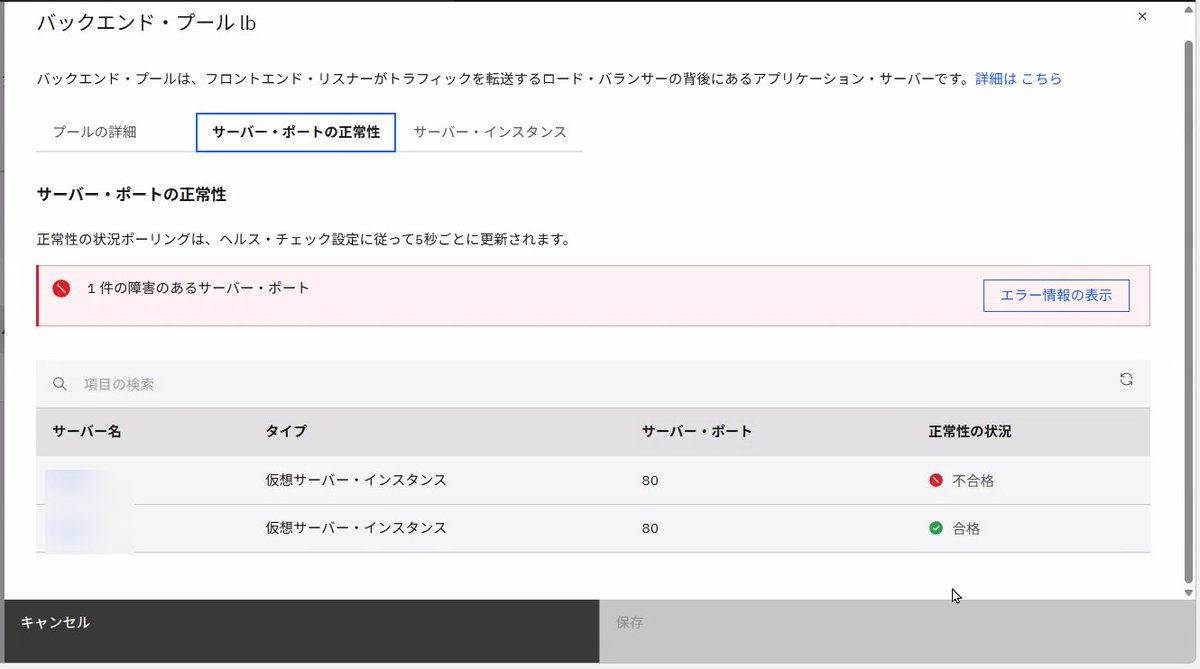1200x669 pixels.
Task: Click the green passed status icon 合格
Action: pyautogui.click(x=936, y=528)
